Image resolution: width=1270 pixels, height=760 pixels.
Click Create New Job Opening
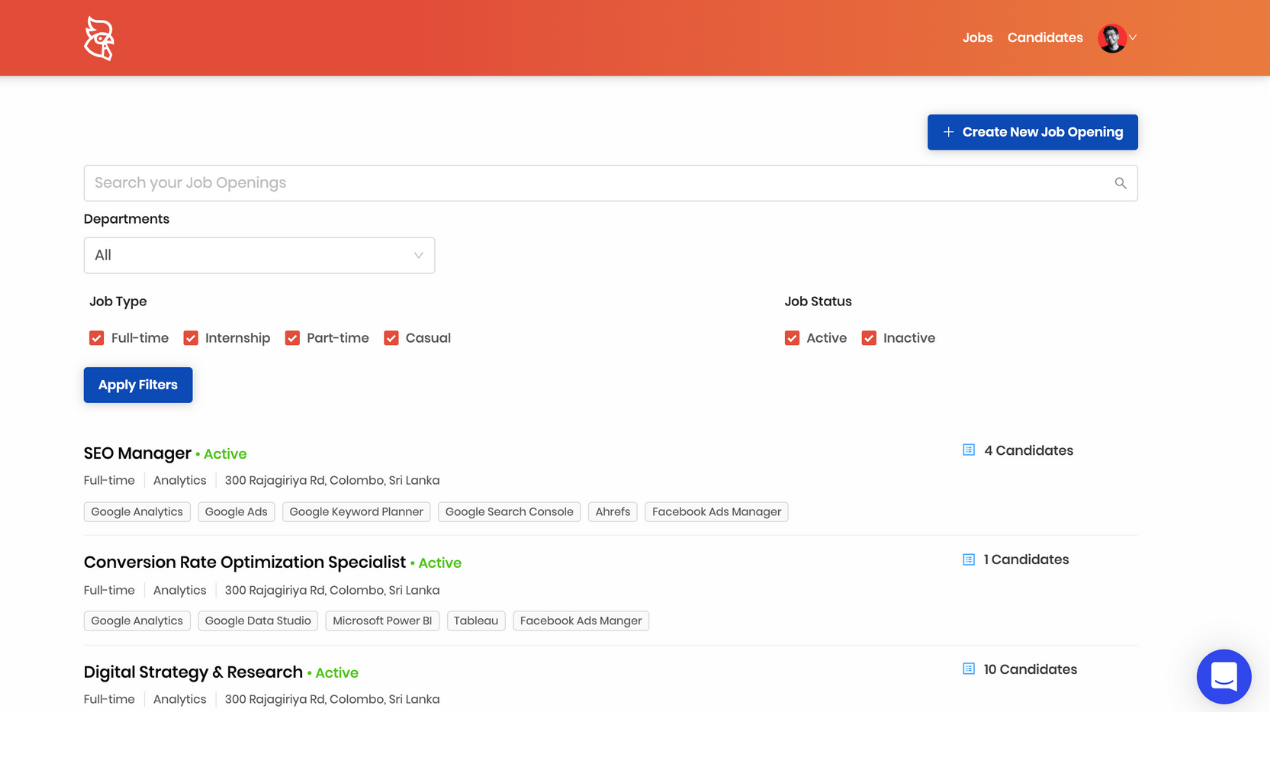pos(1032,131)
